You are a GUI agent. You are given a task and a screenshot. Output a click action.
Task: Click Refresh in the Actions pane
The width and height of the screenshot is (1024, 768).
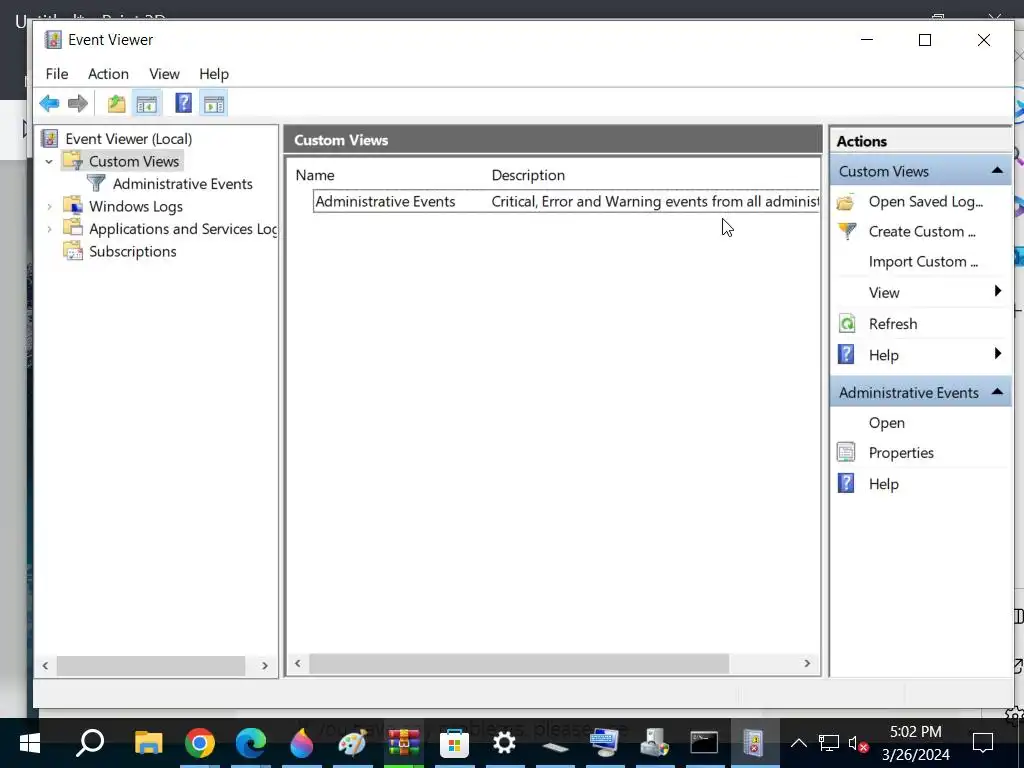click(893, 324)
